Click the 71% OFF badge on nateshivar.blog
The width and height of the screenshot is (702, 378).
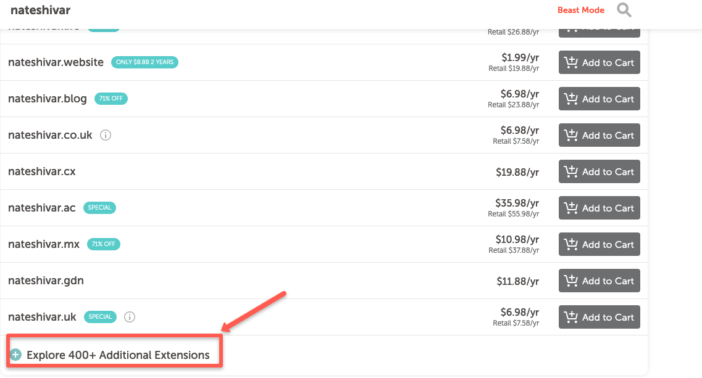tap(111, 99)
